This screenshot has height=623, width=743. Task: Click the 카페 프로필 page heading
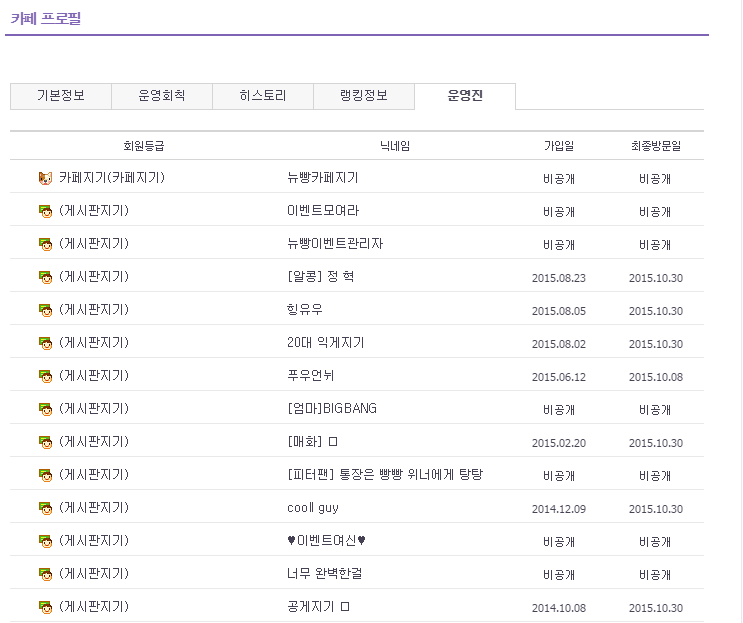pyautogui.click(x=45, y=18)
